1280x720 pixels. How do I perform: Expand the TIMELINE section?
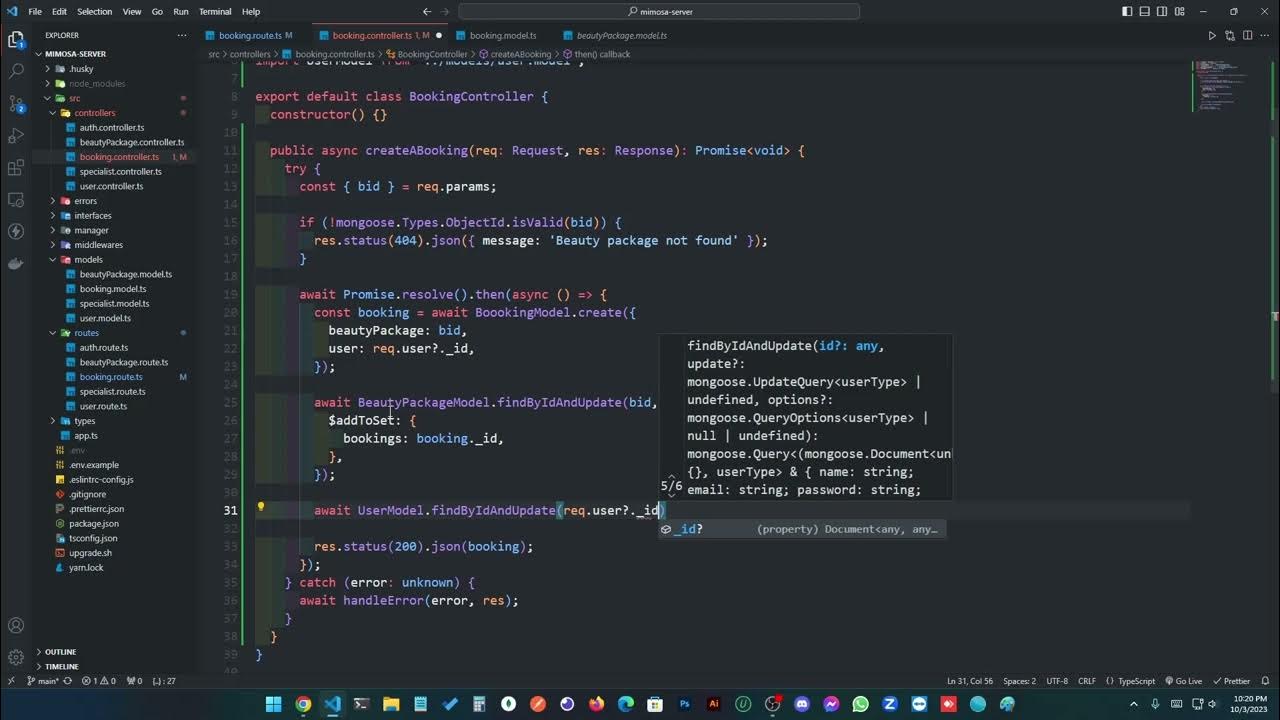[61, 666]
